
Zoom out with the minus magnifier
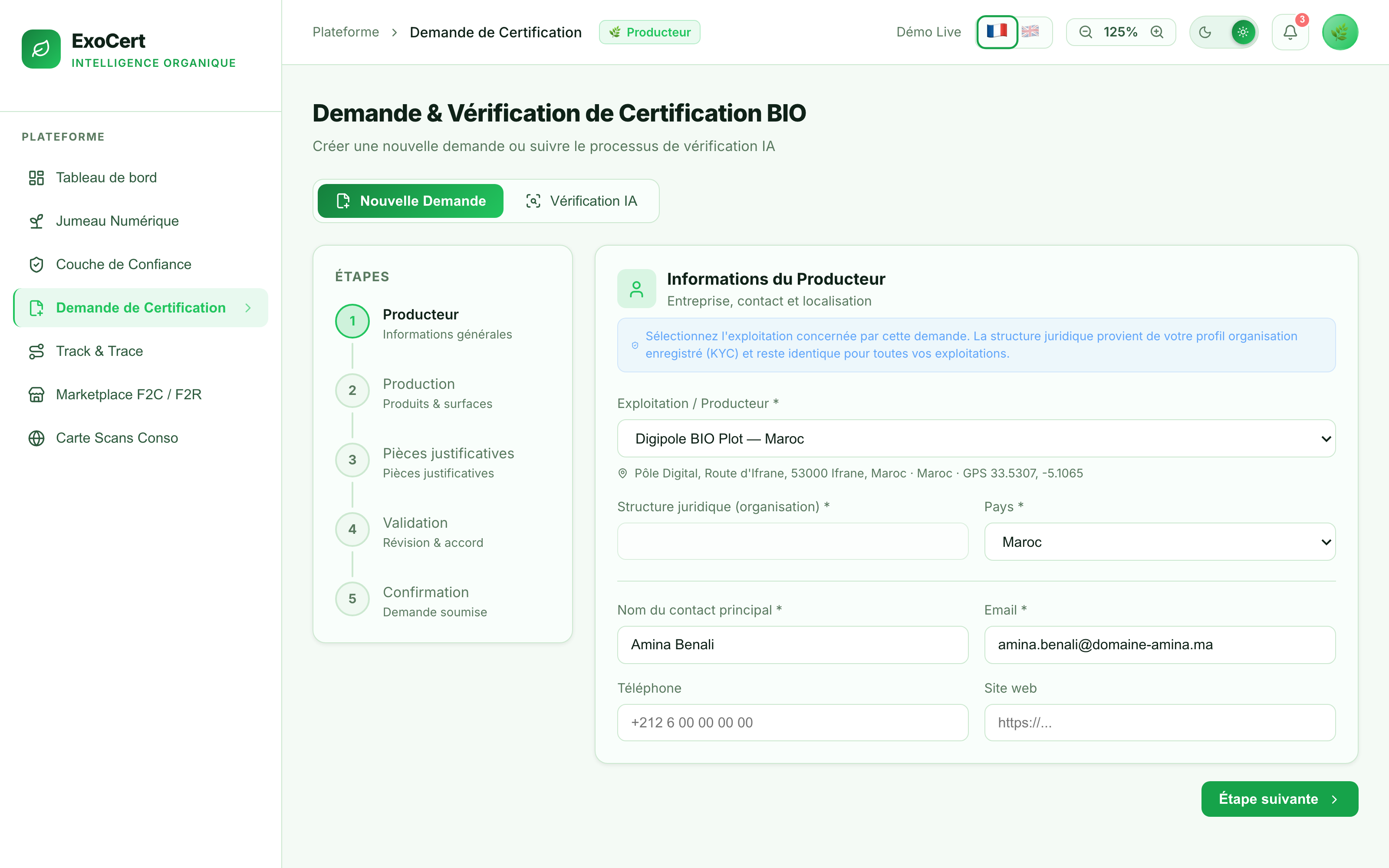[1085, 32]
